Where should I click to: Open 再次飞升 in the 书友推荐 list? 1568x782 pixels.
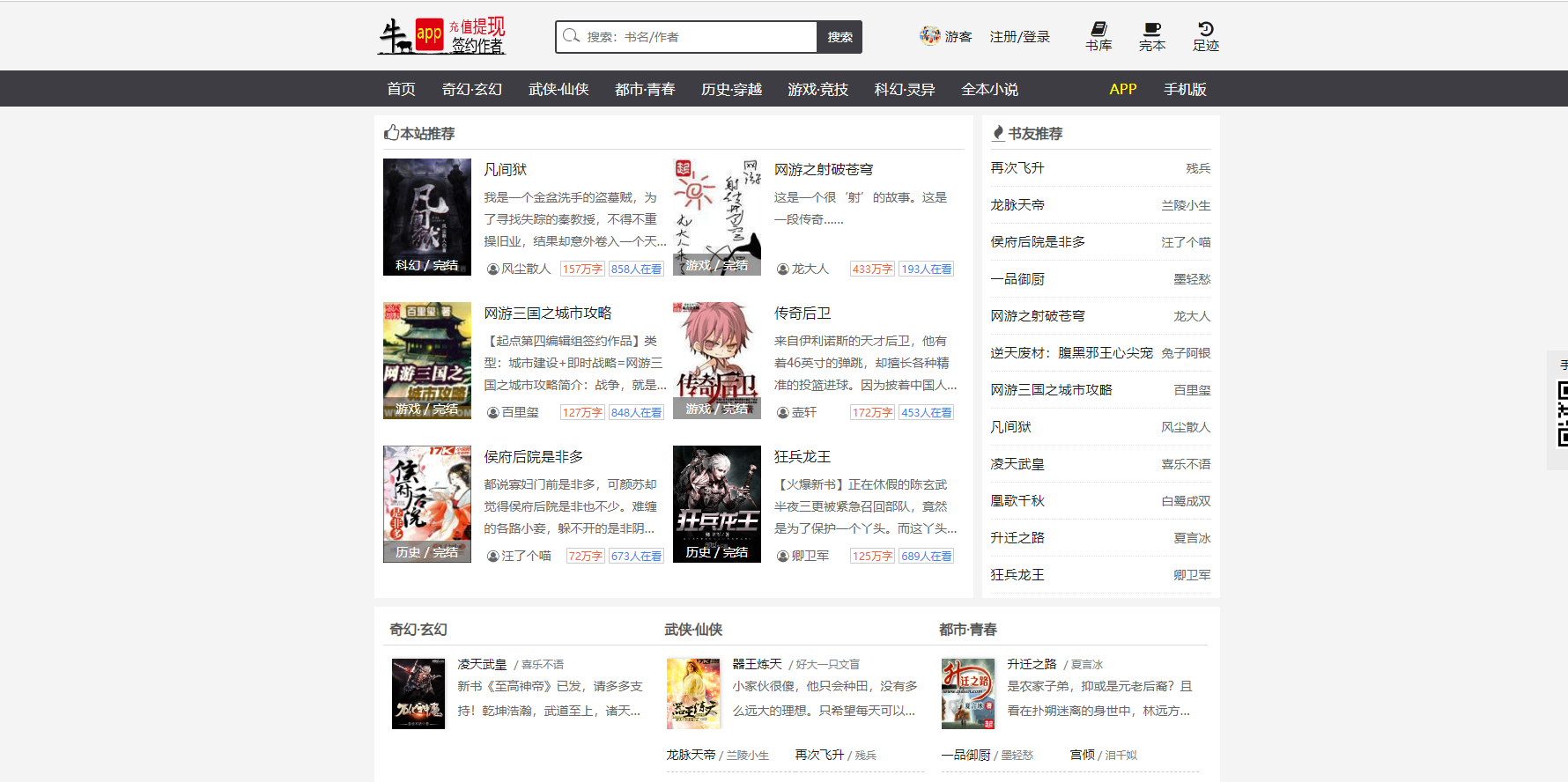pos(1017,168)
